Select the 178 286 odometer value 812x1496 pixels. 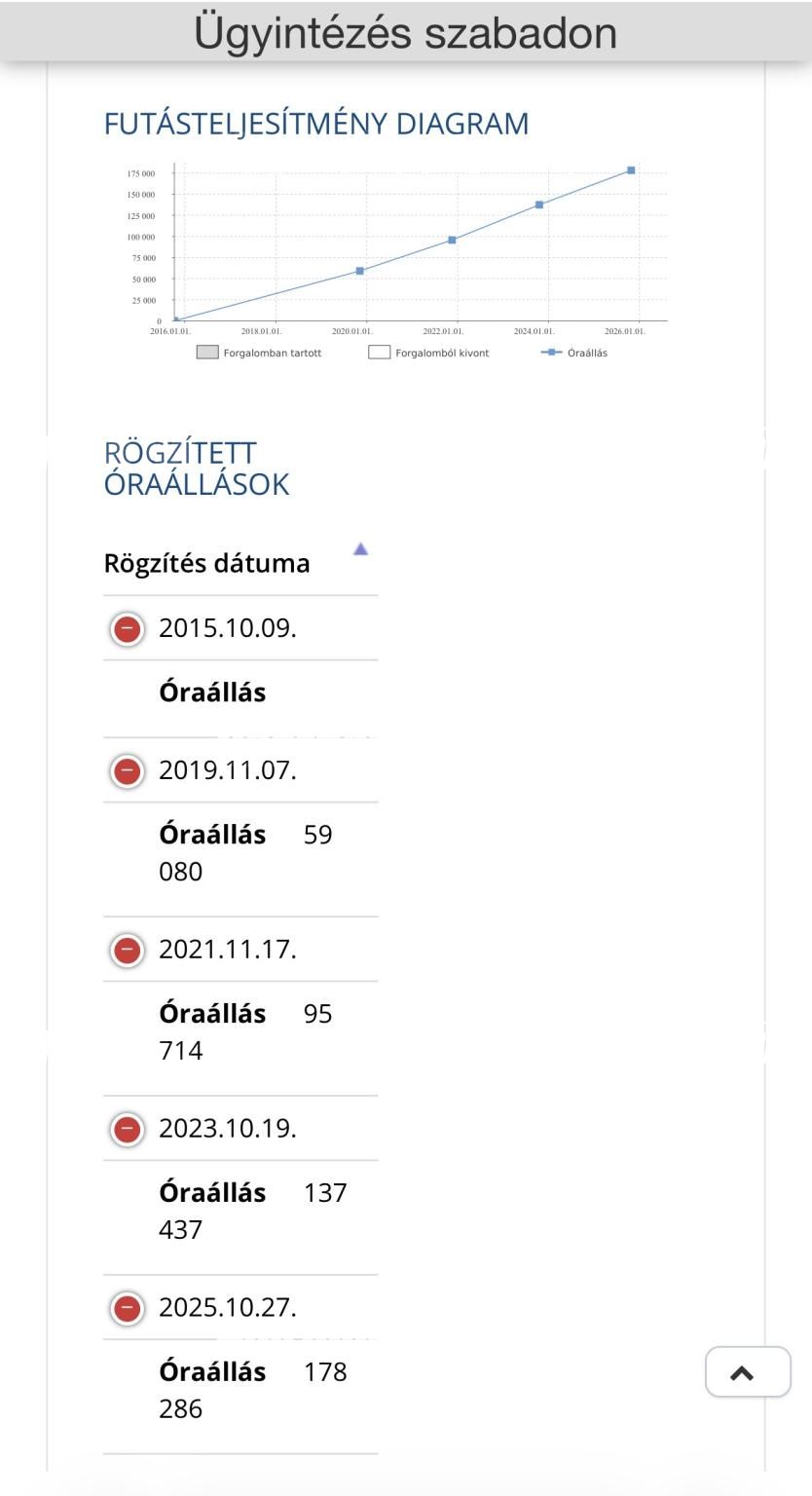[253, 1390]
